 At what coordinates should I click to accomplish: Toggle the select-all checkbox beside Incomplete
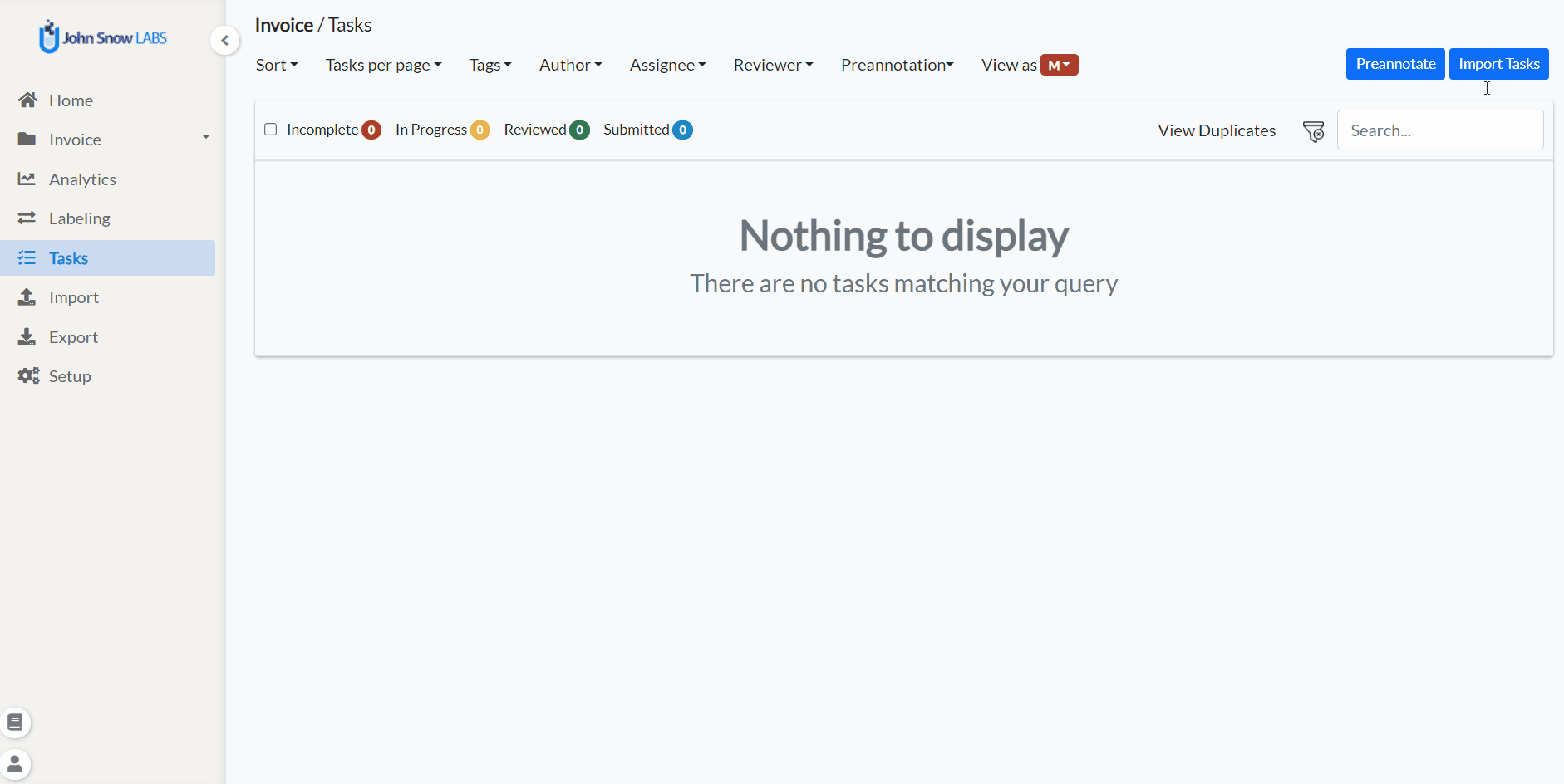(x=270, y=130)
